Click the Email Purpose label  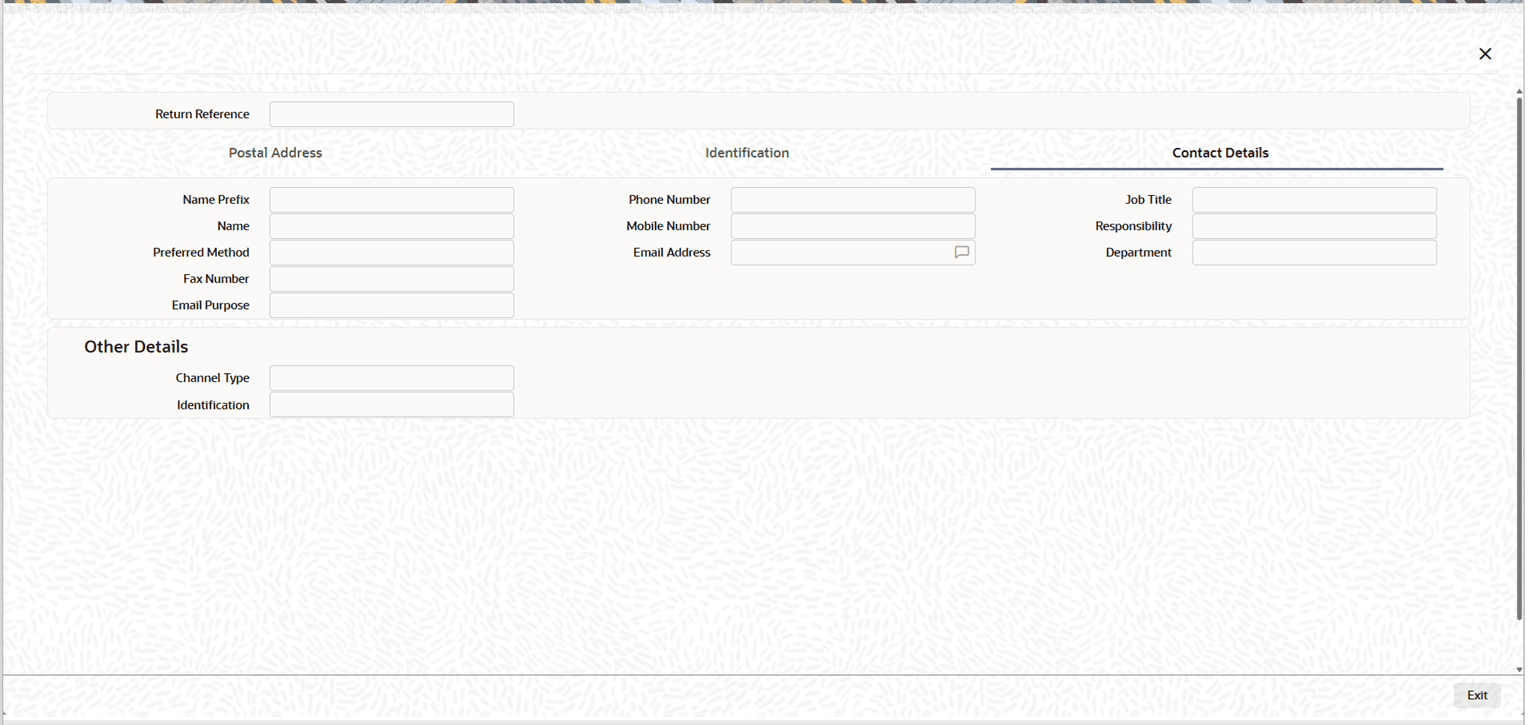pos(210,305)
